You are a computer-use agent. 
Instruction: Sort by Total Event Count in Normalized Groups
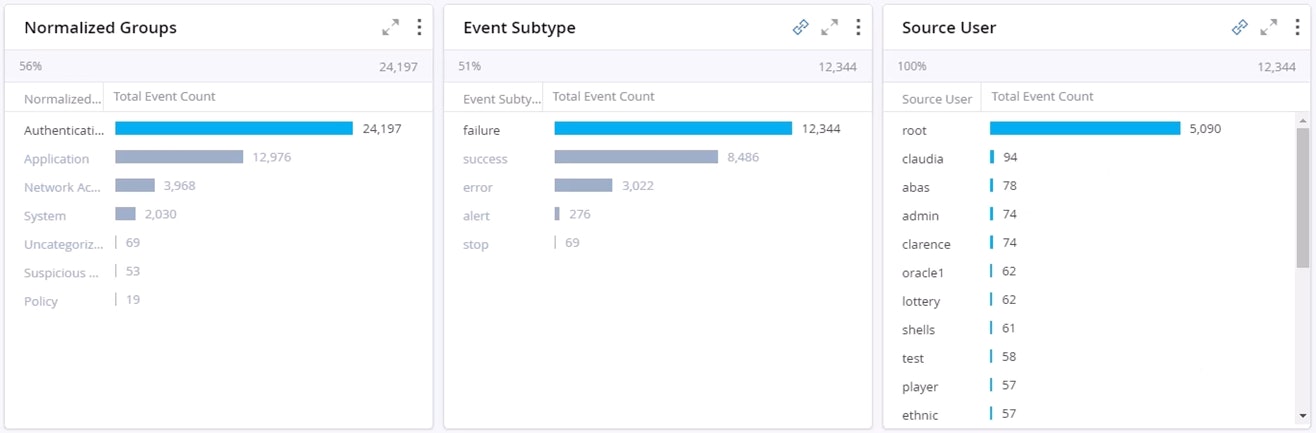(165, 97)
